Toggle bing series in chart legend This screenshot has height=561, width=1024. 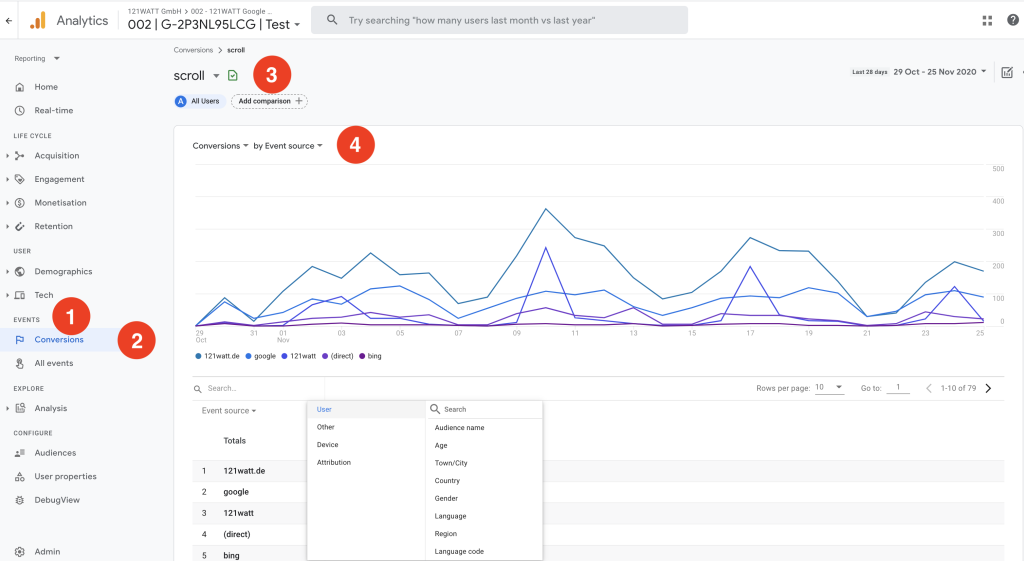369,356
